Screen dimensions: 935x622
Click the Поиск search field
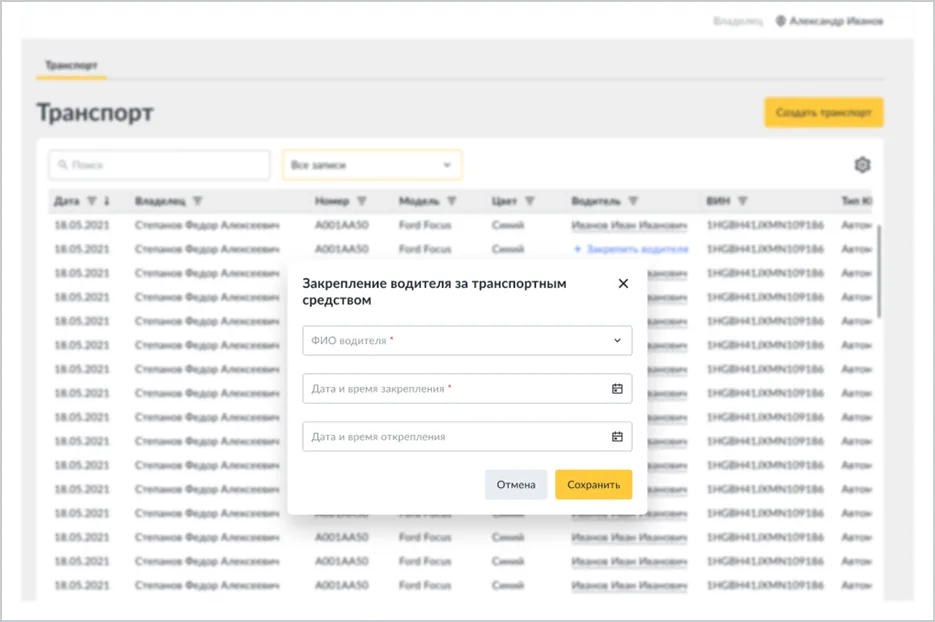pyautogui.click(x=159, y=165)
